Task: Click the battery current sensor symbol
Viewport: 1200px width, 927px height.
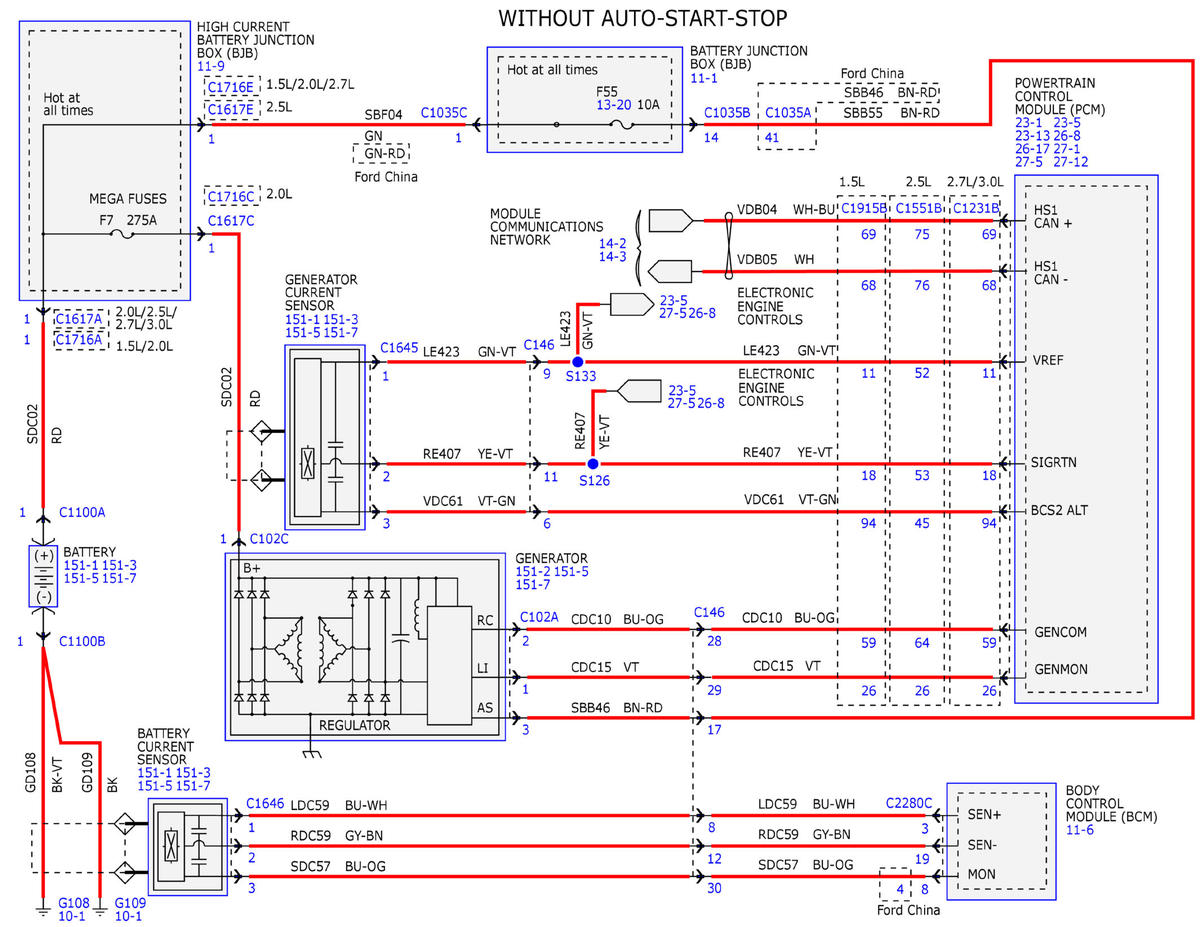Action: (x=189, y=845)
